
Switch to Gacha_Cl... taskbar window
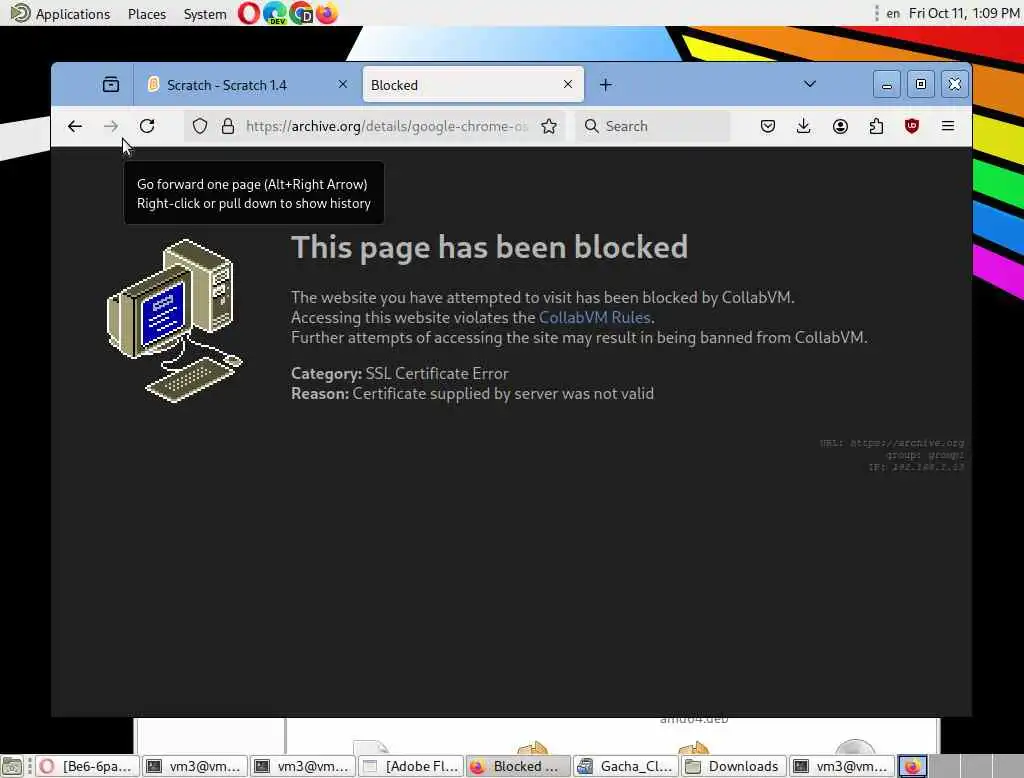[626, 766]
